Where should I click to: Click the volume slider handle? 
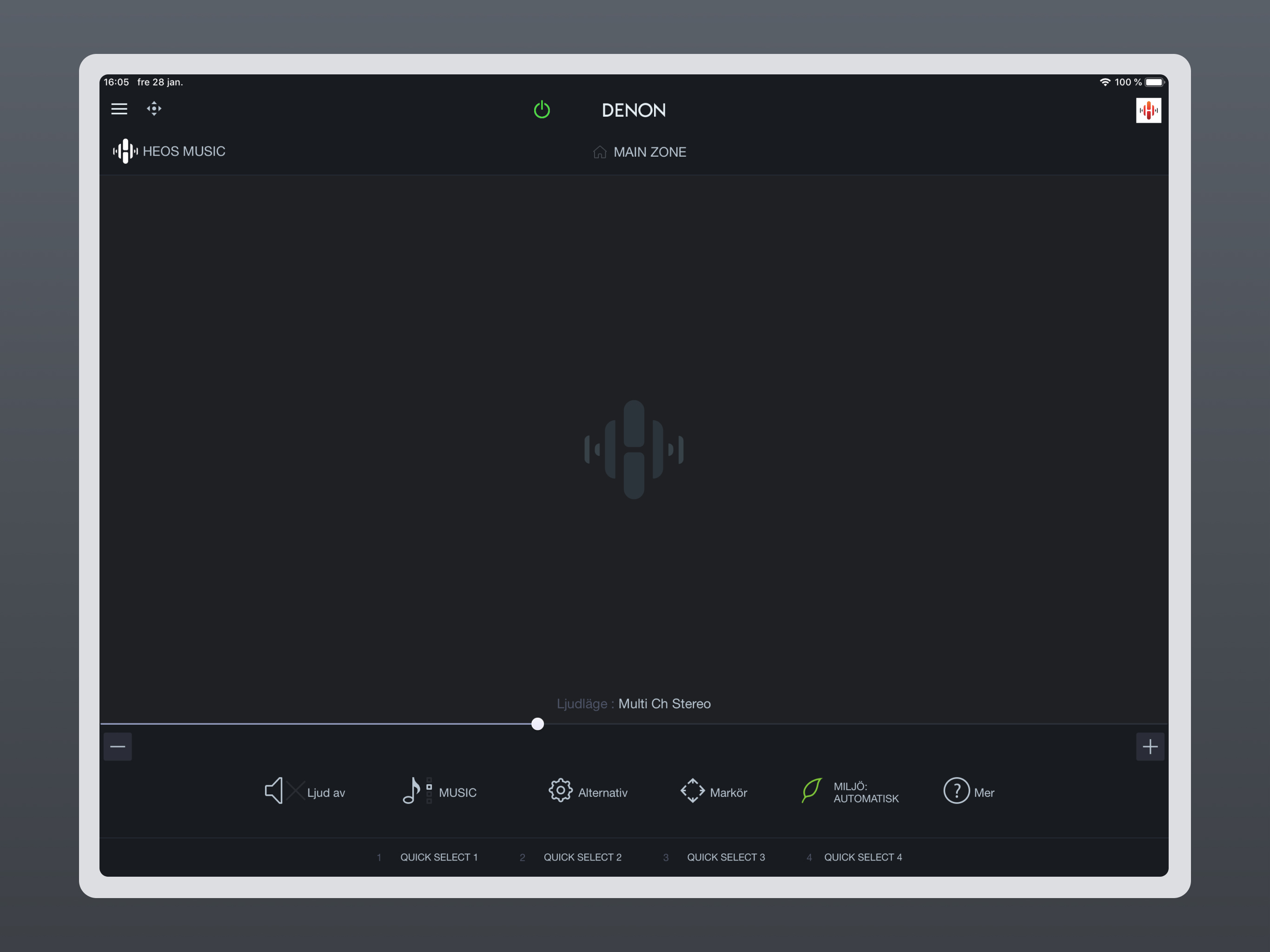[x=537, y=723]
